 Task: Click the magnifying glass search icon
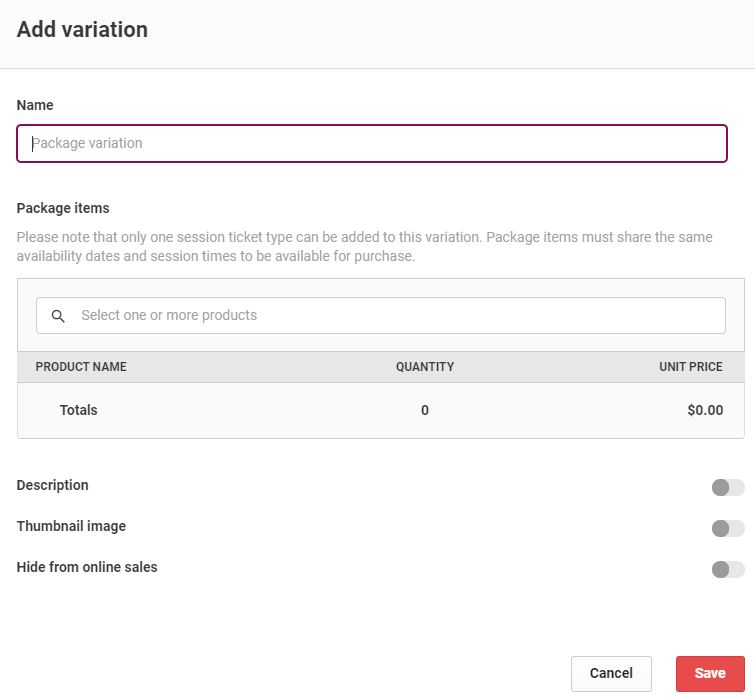(x=58, y=316)
